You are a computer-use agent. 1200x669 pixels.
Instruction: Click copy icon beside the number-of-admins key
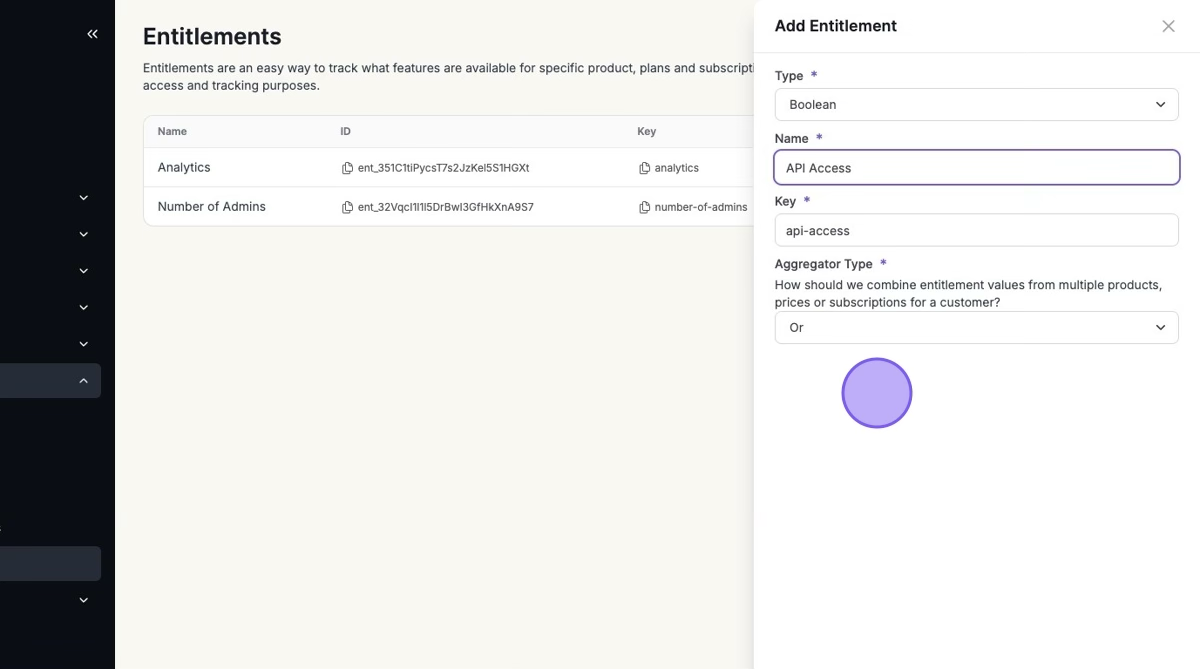(x=644, y=207)
